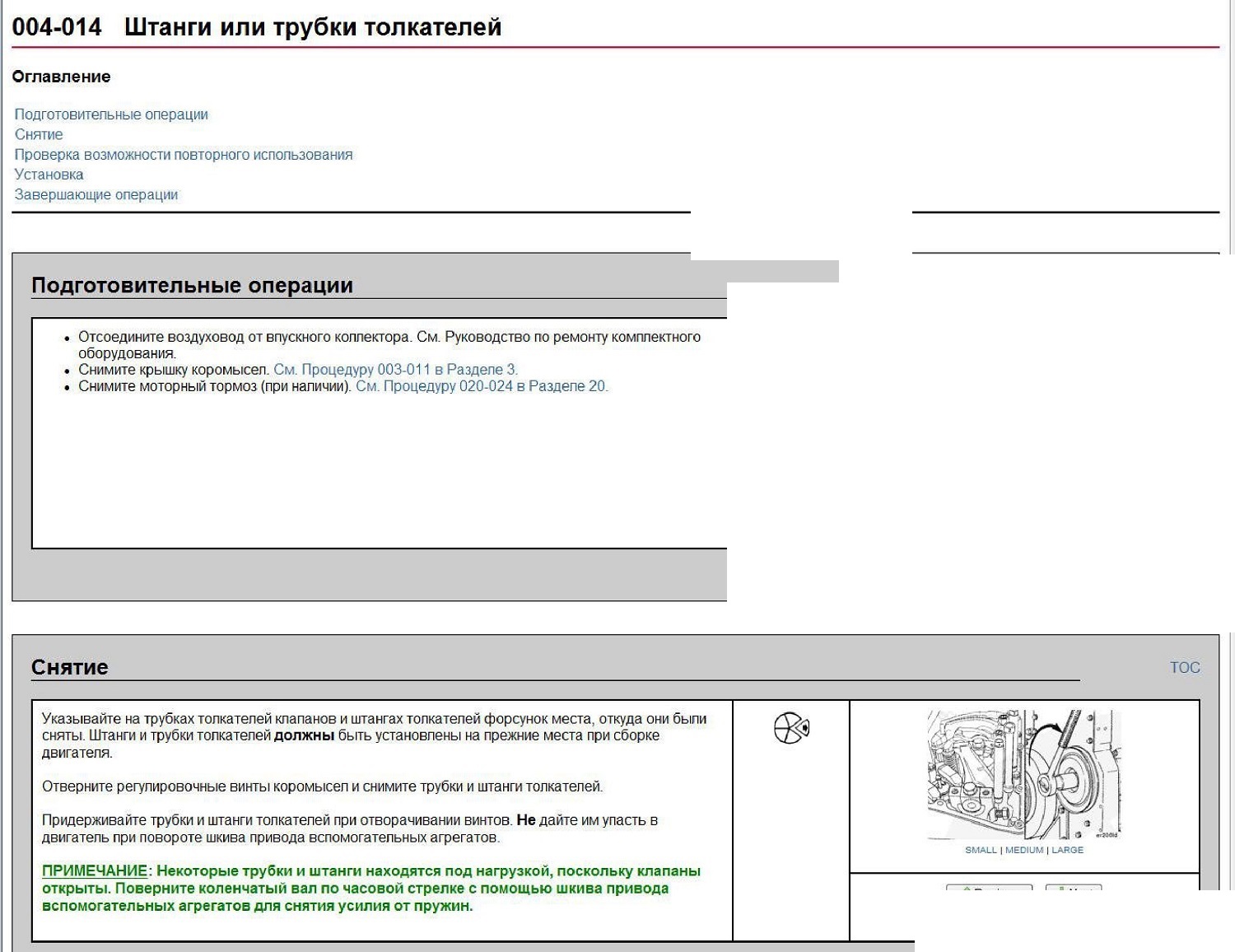1235x952 pixels.
Task: Select the LARGE image size link
Action: click(1067, 850)
